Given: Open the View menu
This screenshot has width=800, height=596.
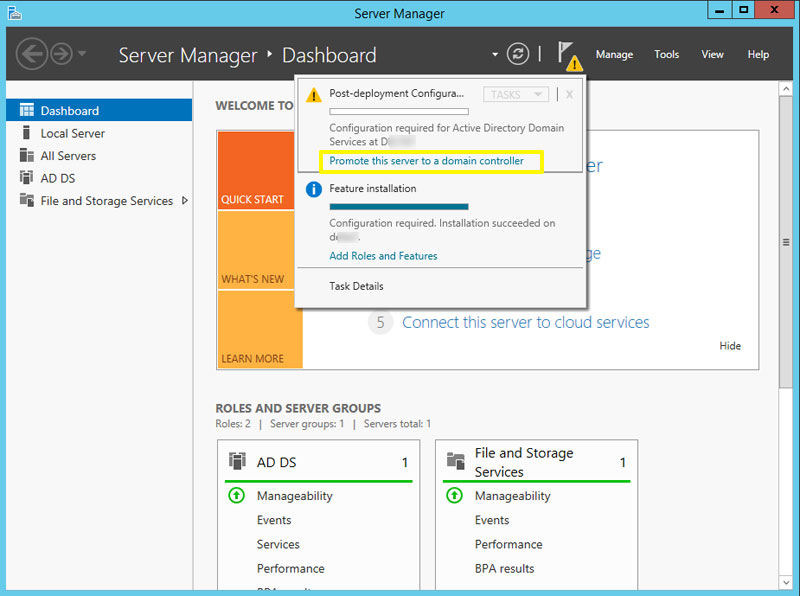Looking at the screenshot, I should click(x=712, y=54).
